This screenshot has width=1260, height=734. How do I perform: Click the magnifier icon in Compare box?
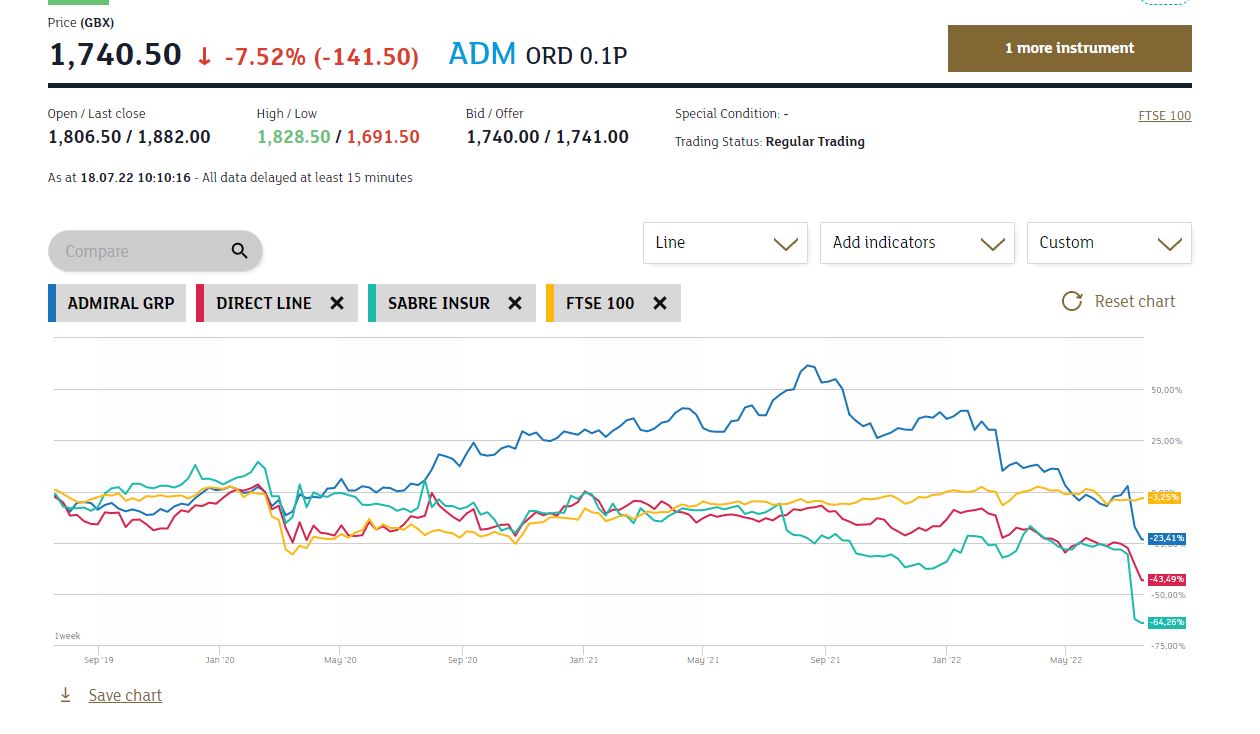239,251
